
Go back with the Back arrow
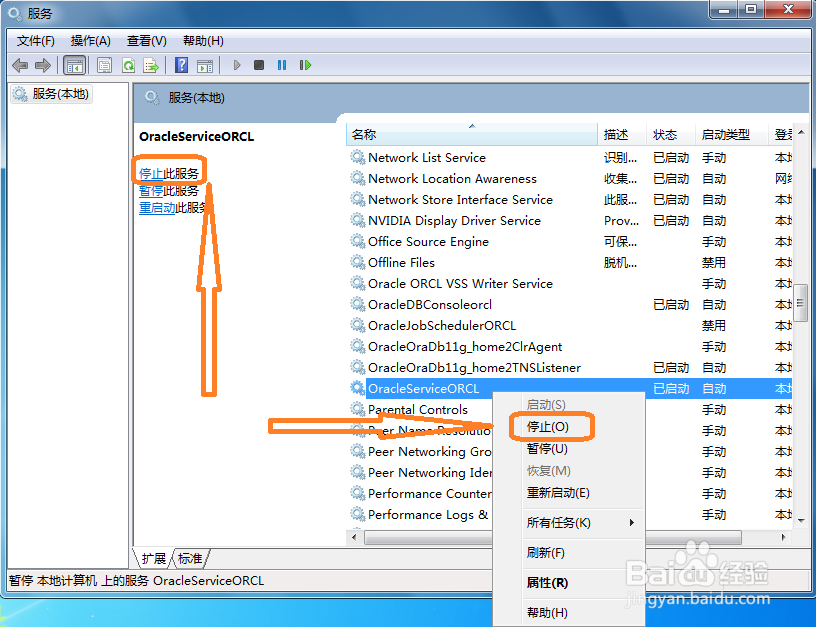[x=20, y=66]
